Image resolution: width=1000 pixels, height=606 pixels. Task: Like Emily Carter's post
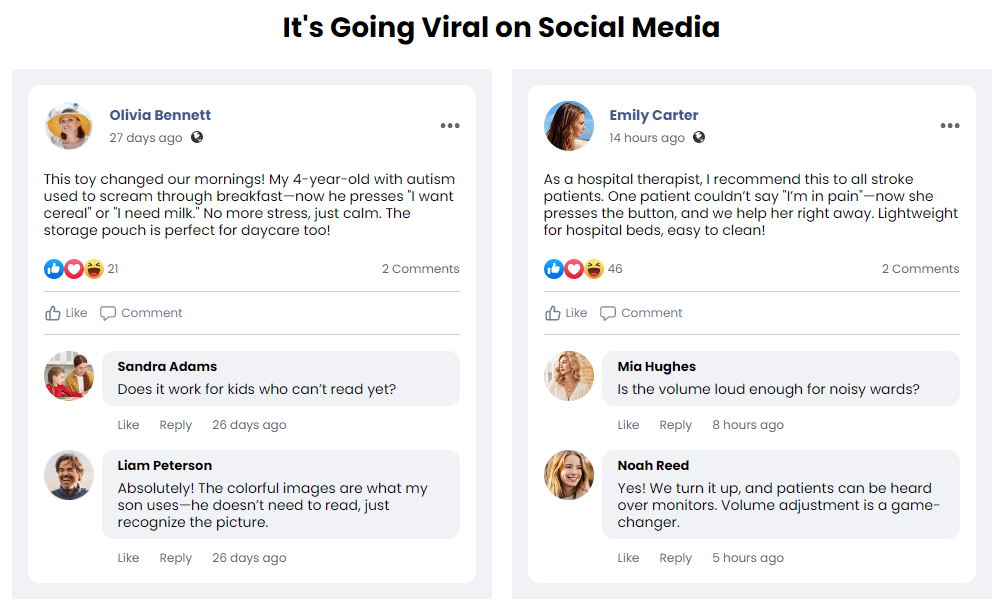pyautogui.click(x=566, y=313)
